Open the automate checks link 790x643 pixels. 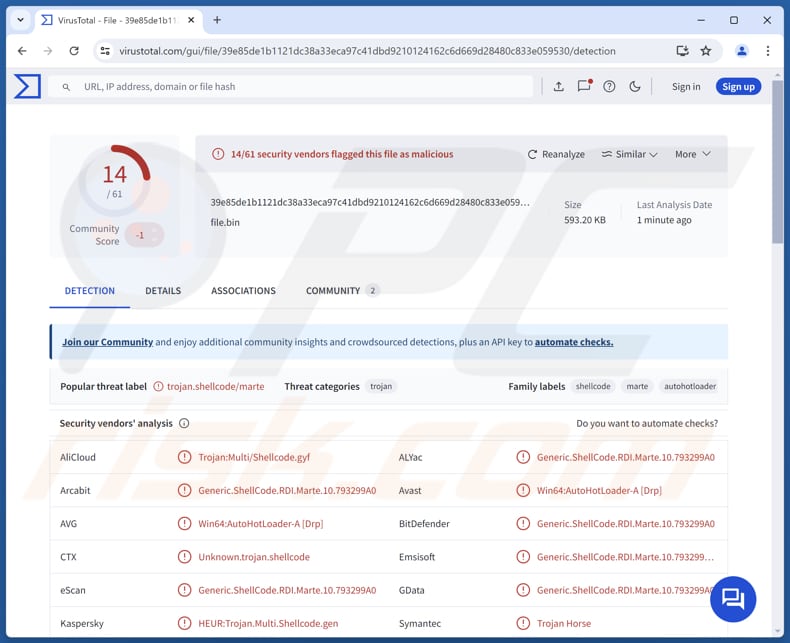[x=574, y=342]
